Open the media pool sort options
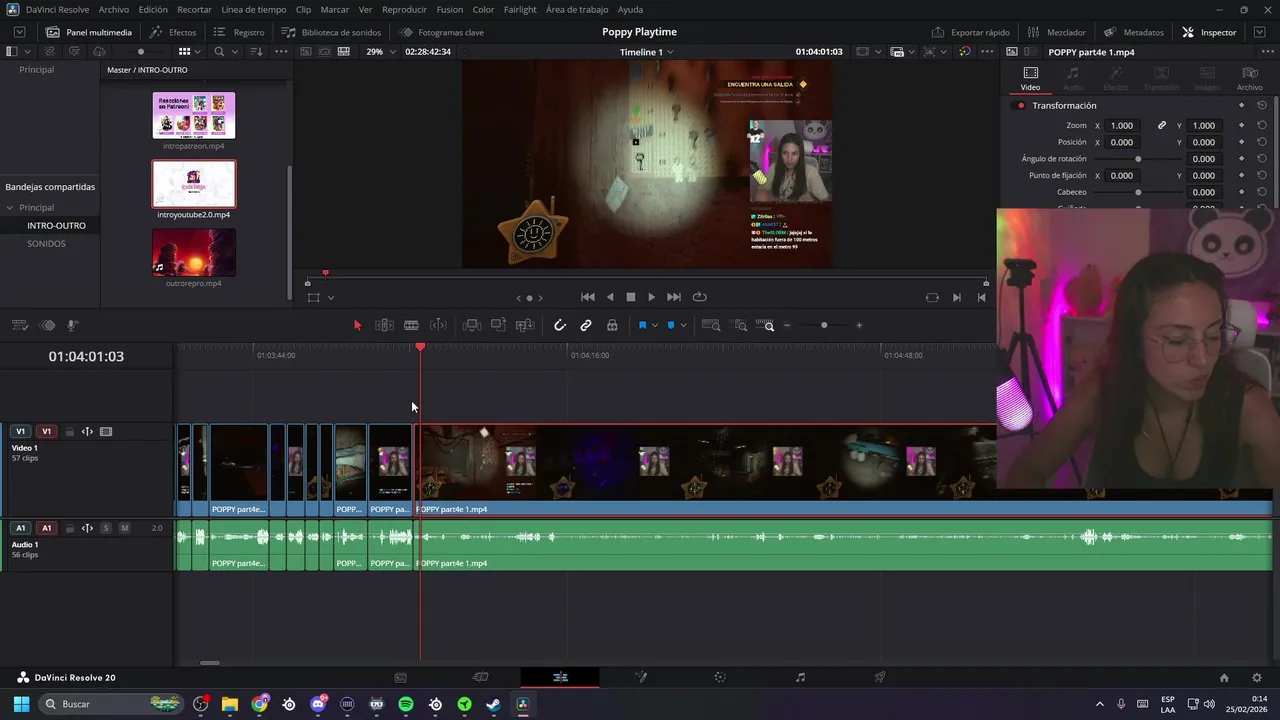Screen dimensions: 1280x720 tap(256, 51)
